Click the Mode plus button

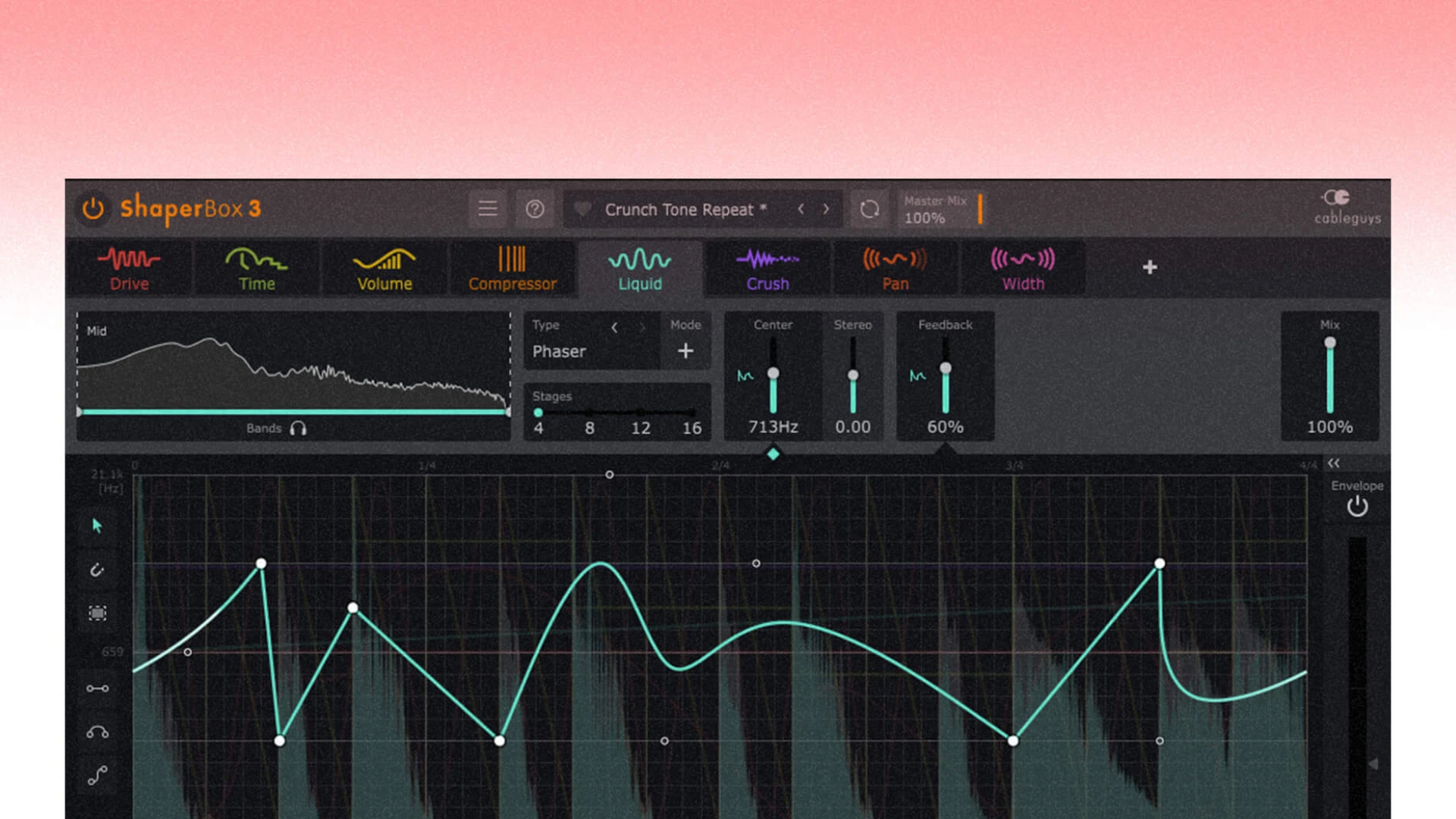pyautogui.click(x=686, y=351)
